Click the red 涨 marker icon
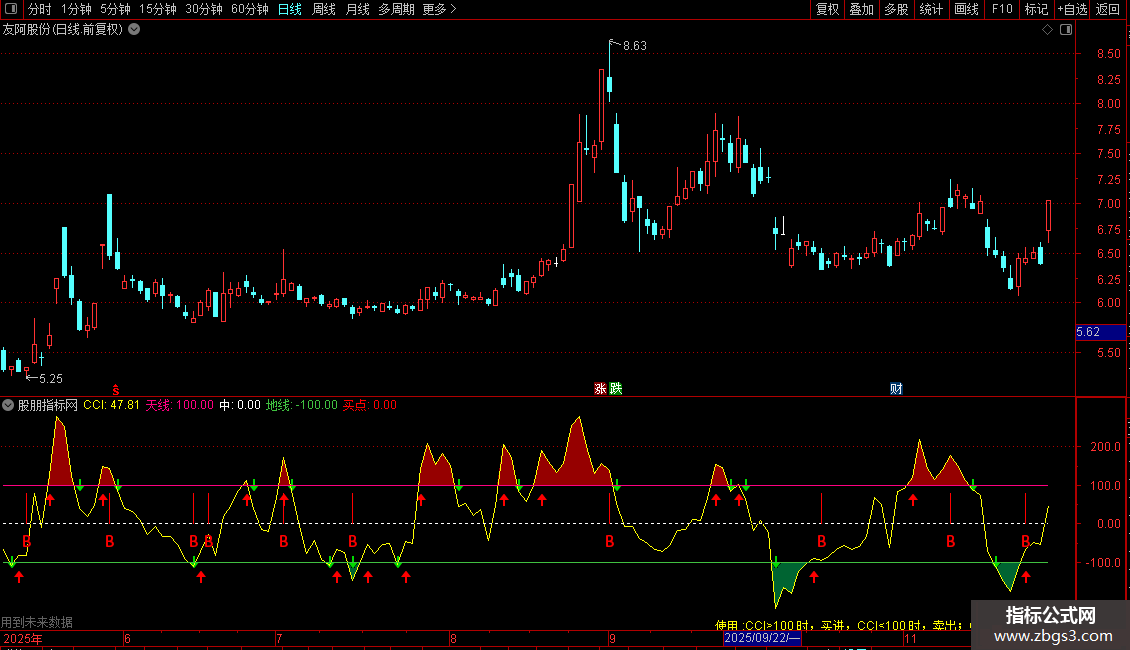Screen dimensions: 1130x650 pos(600,388)
